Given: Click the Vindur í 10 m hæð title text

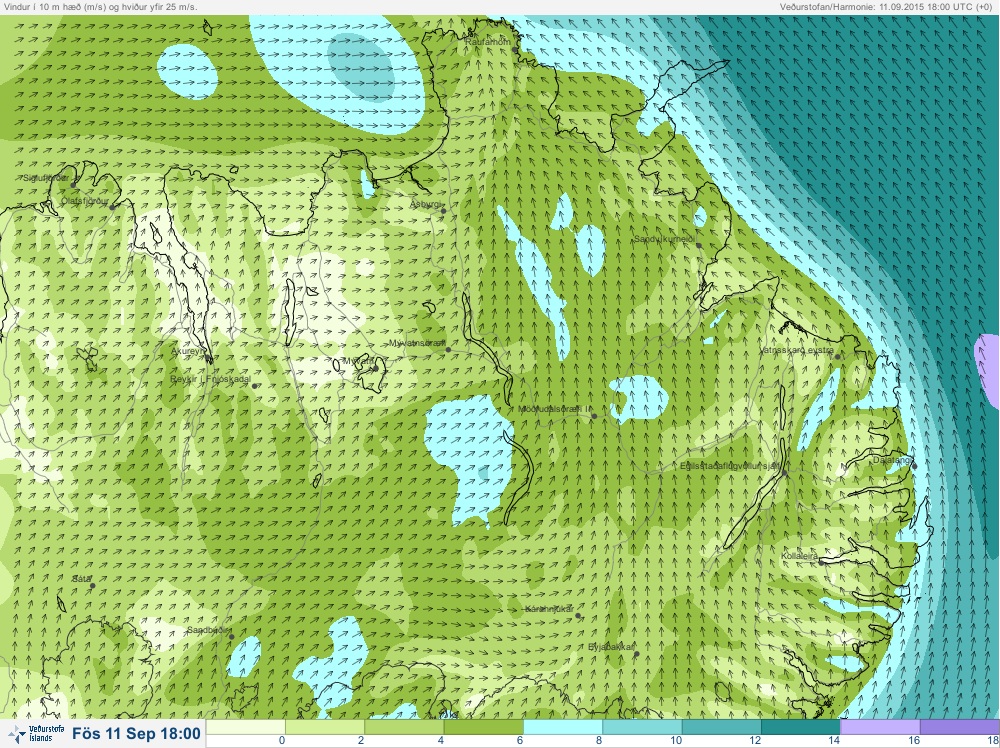Looking at the screenshot, I should coord(99,7).
